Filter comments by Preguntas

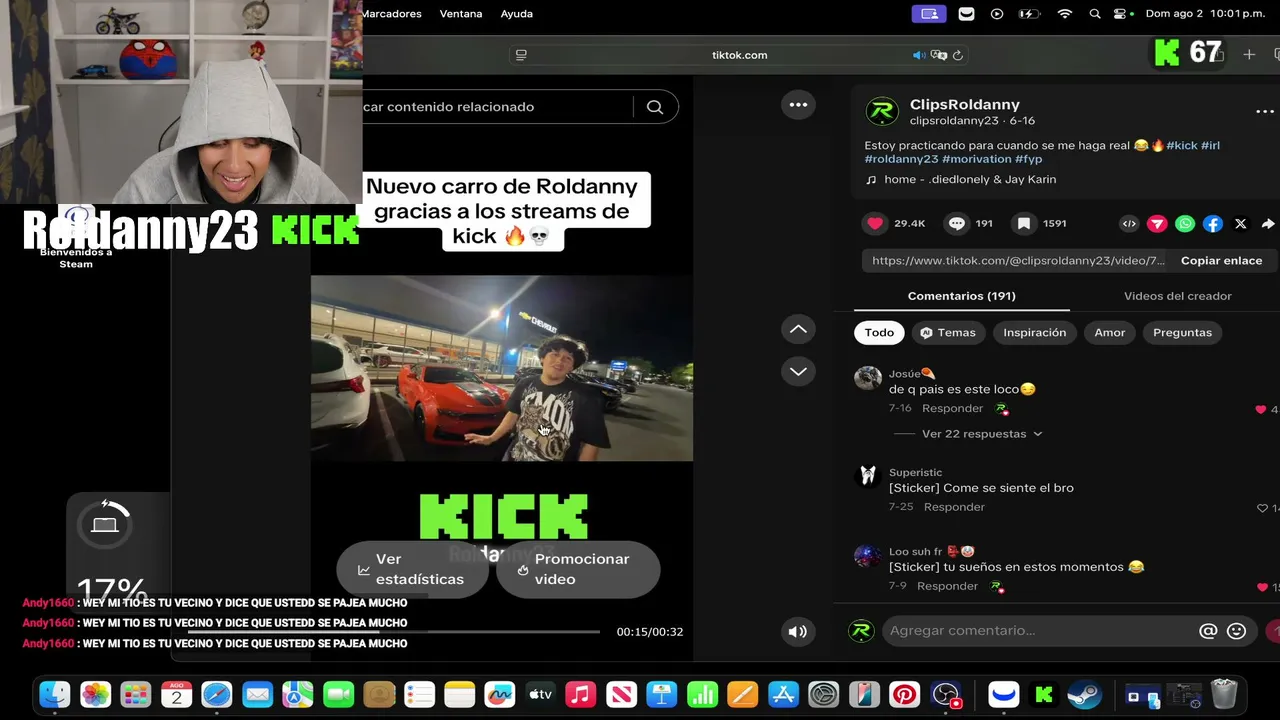click(1182, 333)
